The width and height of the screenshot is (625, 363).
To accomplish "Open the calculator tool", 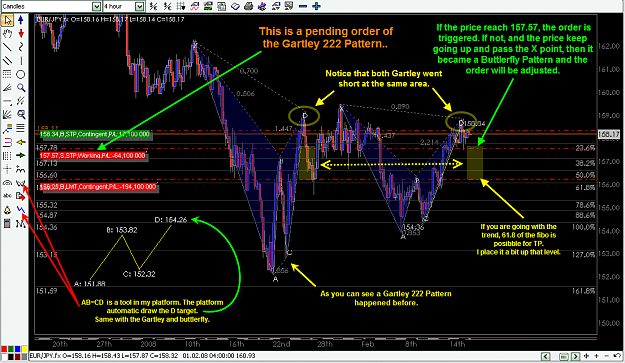I will click(x=7, y=223).
